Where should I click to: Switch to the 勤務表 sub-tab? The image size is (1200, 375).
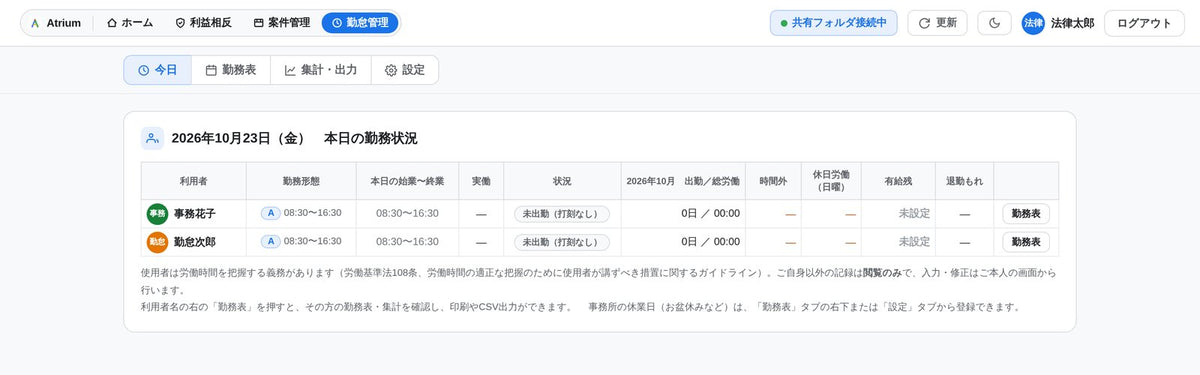tap(231, 70)
